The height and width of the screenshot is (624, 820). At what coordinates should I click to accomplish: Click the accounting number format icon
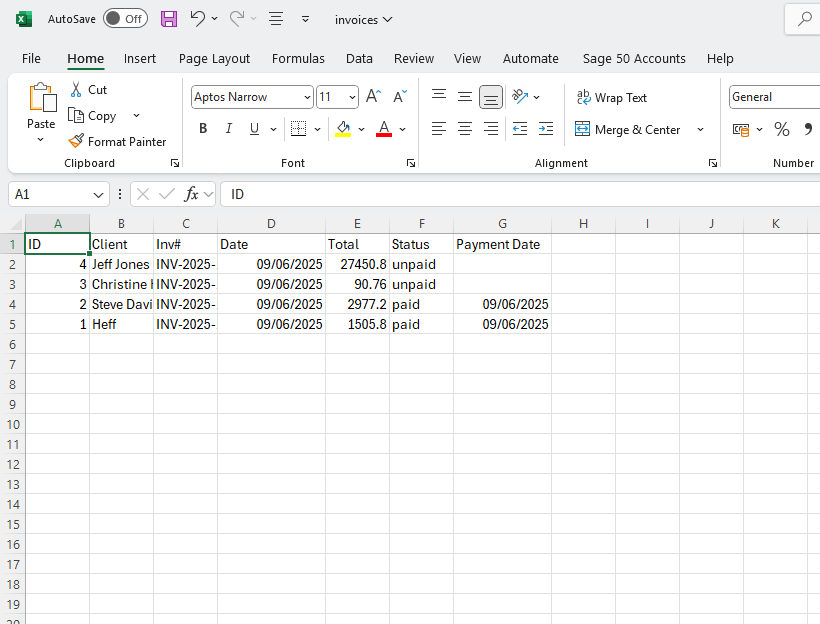[741, 129]
